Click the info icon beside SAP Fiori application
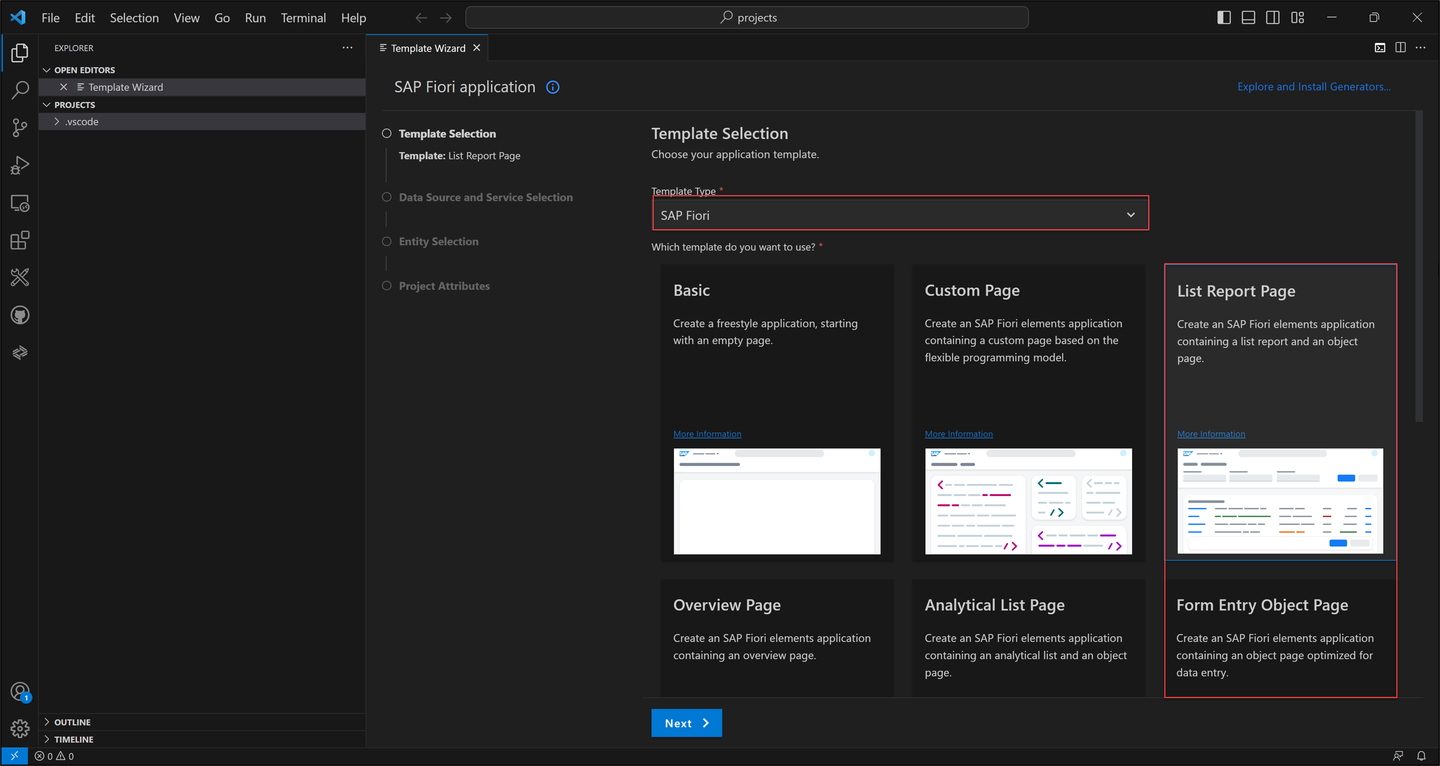This screenshot has width=1440, height=766. tap(553, 87)
